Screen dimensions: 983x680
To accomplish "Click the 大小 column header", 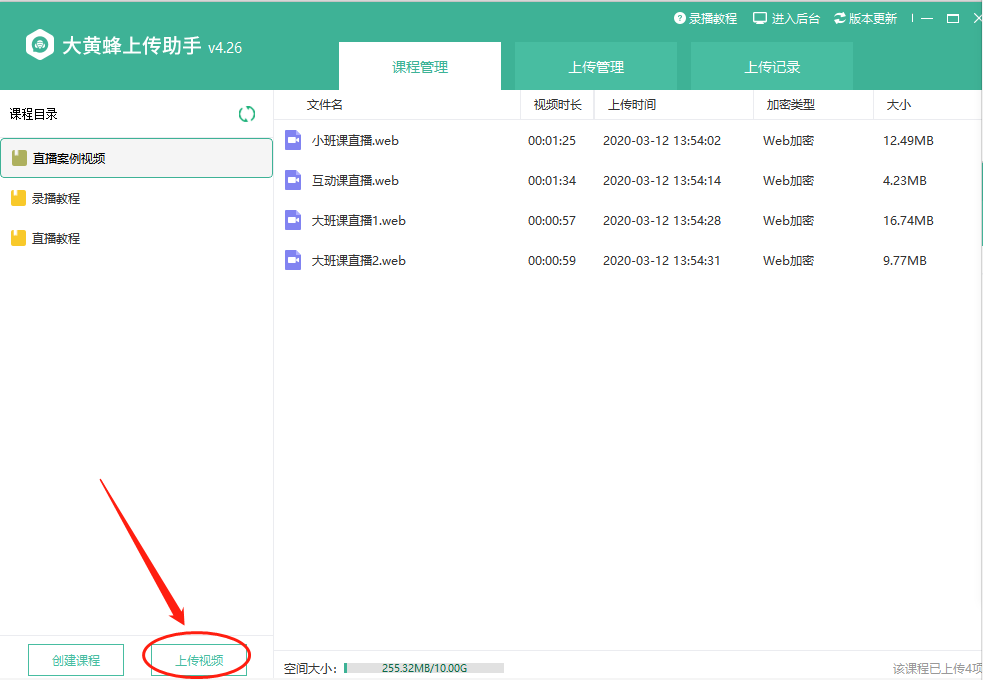I will coord(897,105).
